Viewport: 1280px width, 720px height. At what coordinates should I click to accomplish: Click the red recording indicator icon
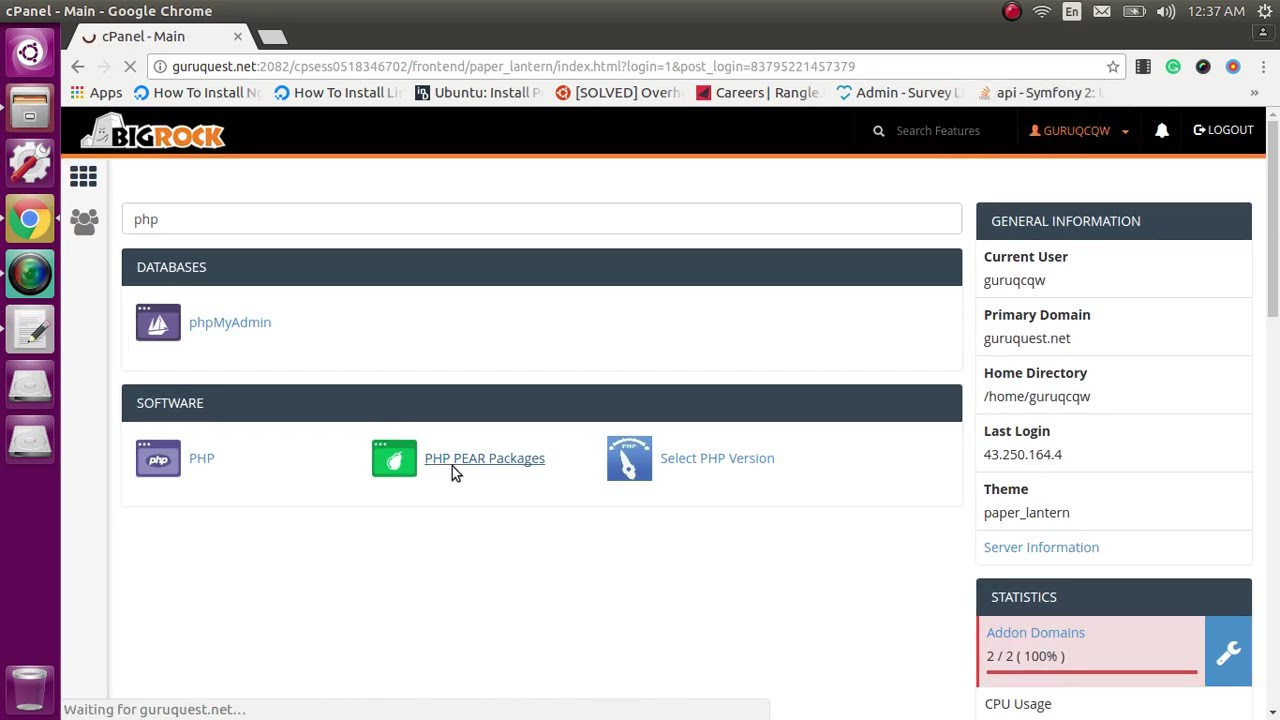pos(1012,11)
